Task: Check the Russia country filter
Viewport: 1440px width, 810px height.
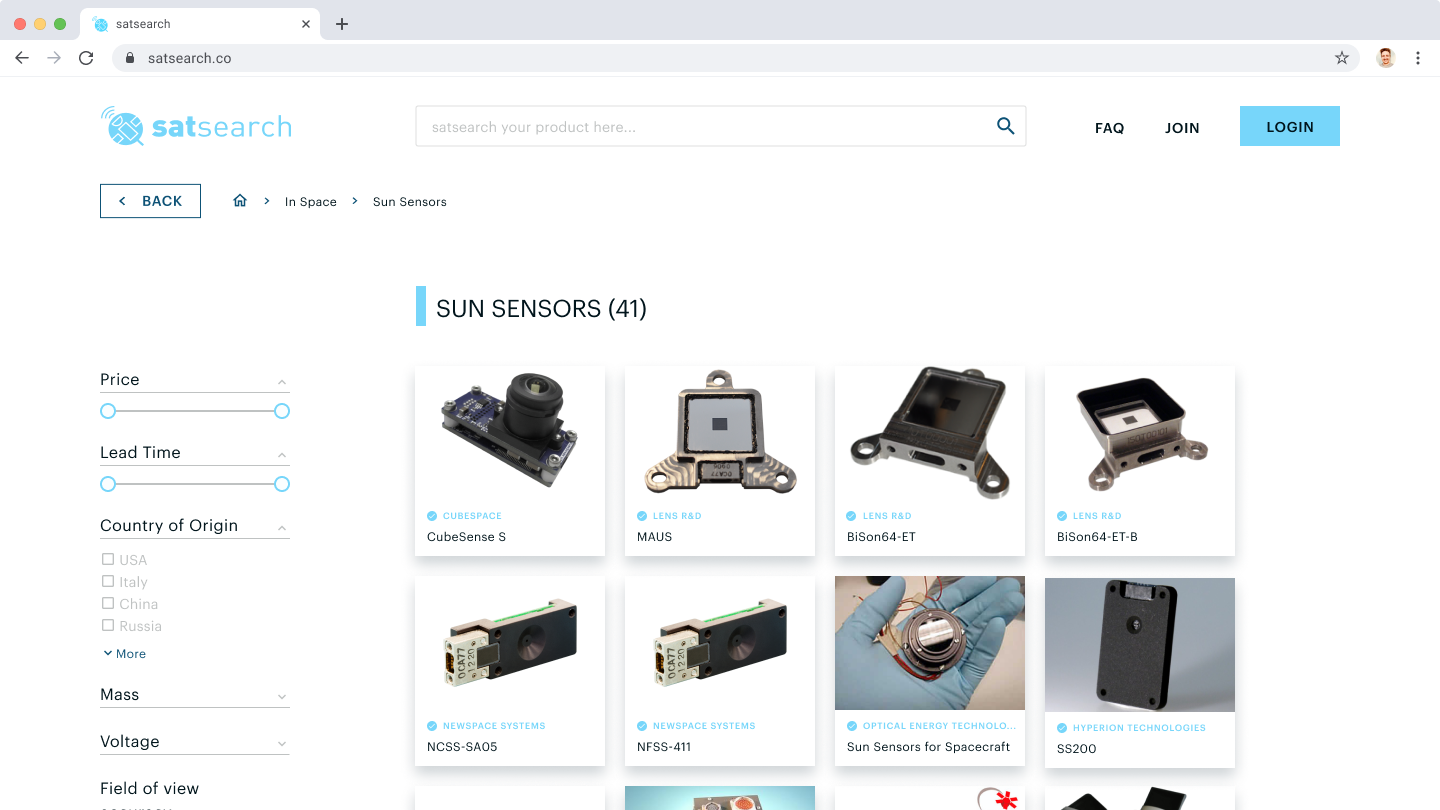Action: point(108,625)
